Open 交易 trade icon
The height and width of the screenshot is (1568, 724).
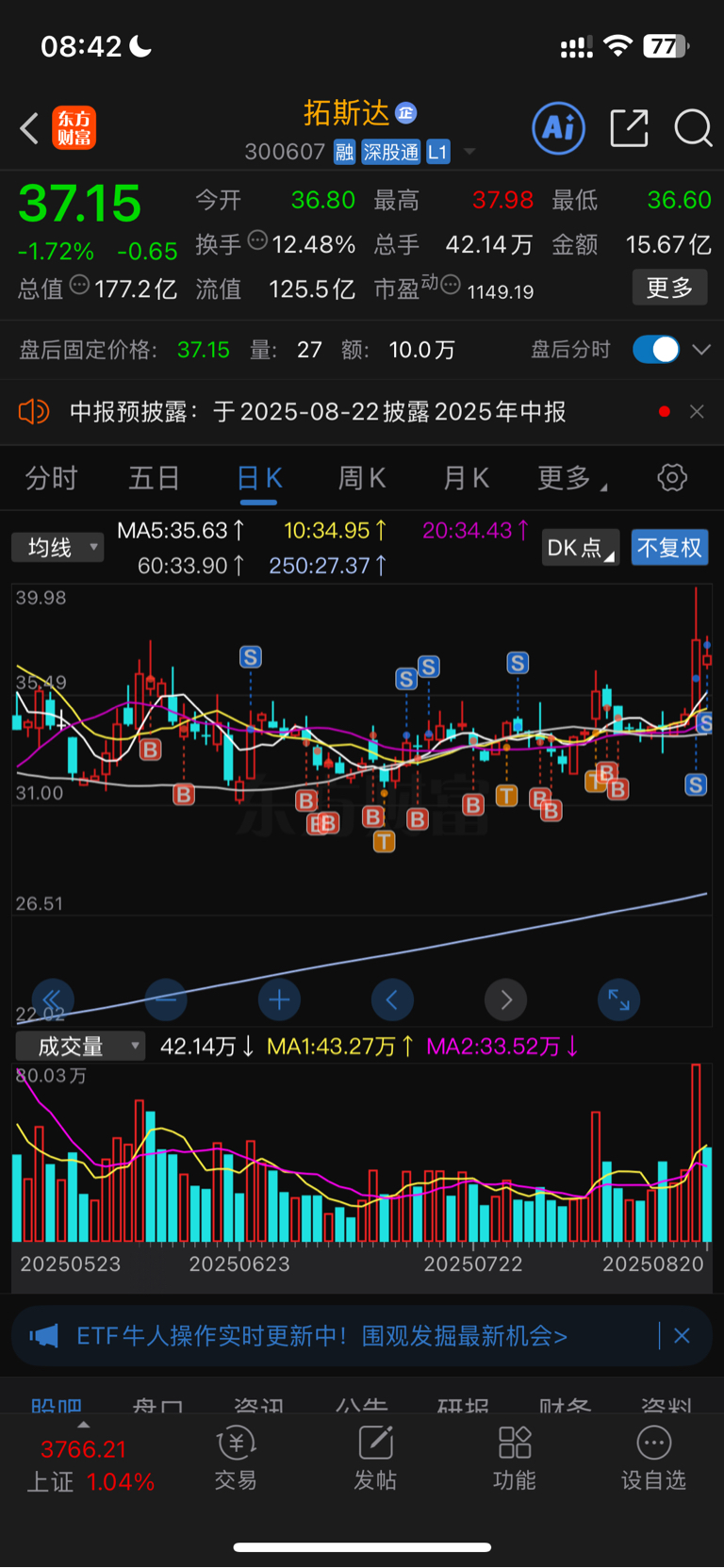pos(236,1458)
